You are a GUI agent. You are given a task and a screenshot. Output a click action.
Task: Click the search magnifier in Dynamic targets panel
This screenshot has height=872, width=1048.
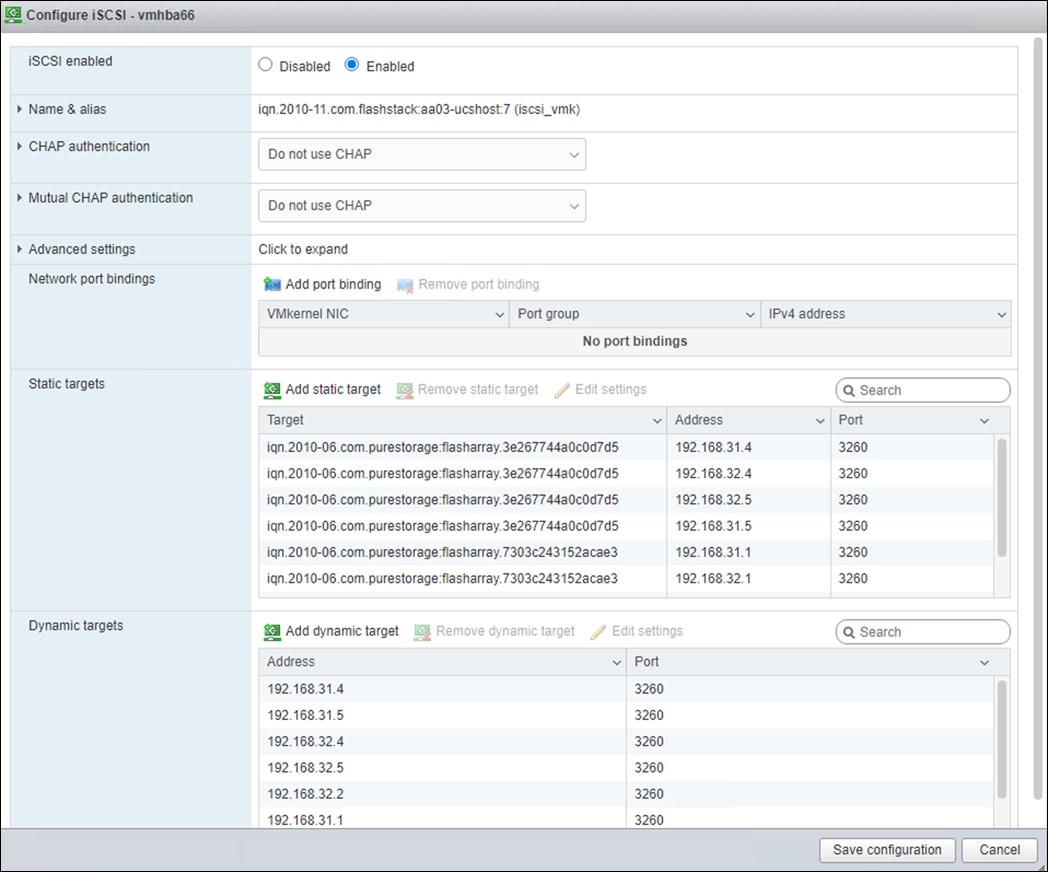[x=849, y=631]
